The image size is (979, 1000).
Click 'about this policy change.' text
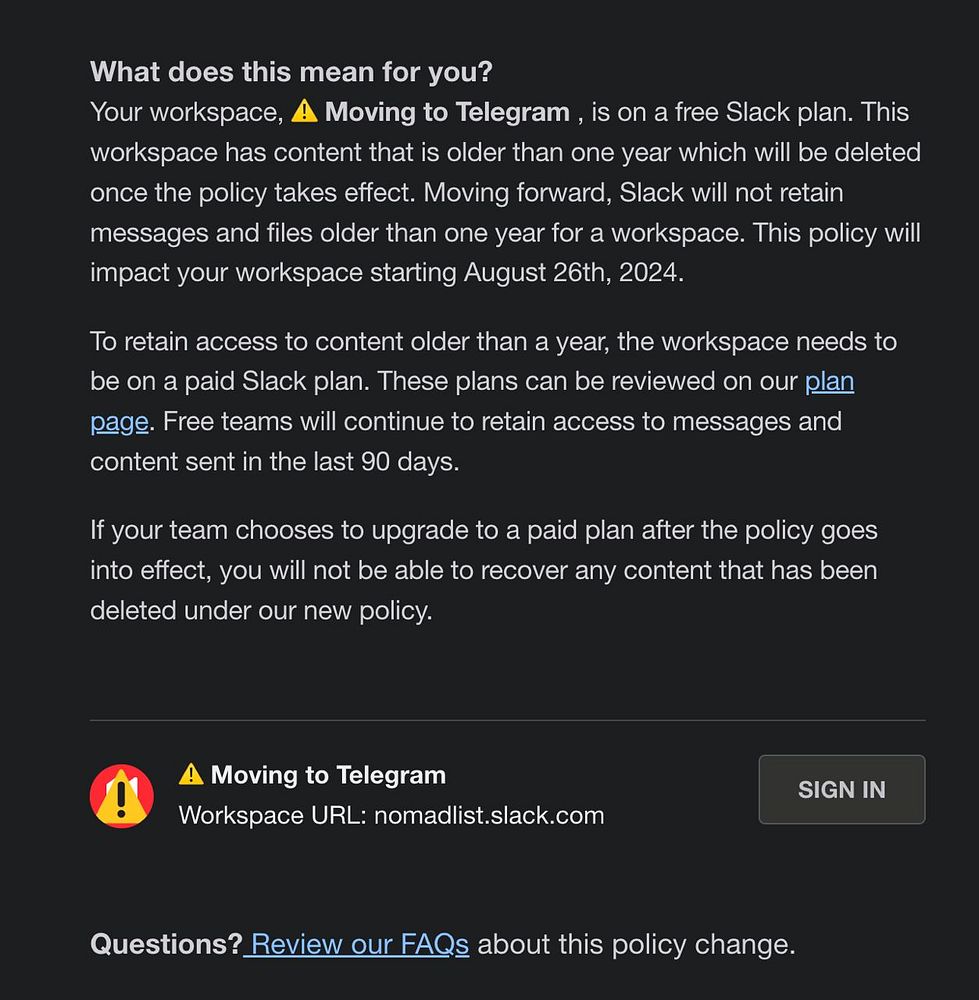(637, 944)
